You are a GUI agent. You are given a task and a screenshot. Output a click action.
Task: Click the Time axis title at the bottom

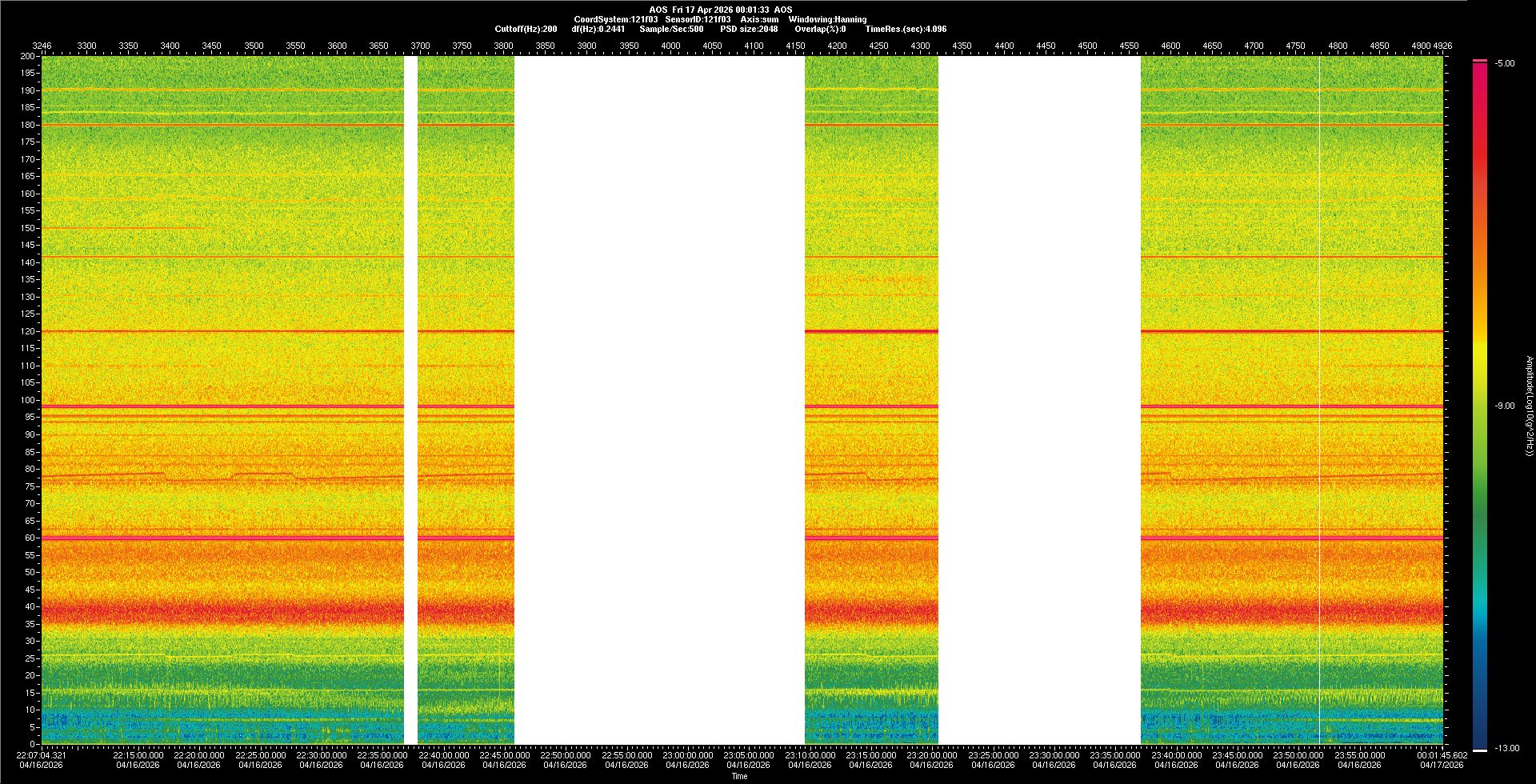[x=739, y=776]
